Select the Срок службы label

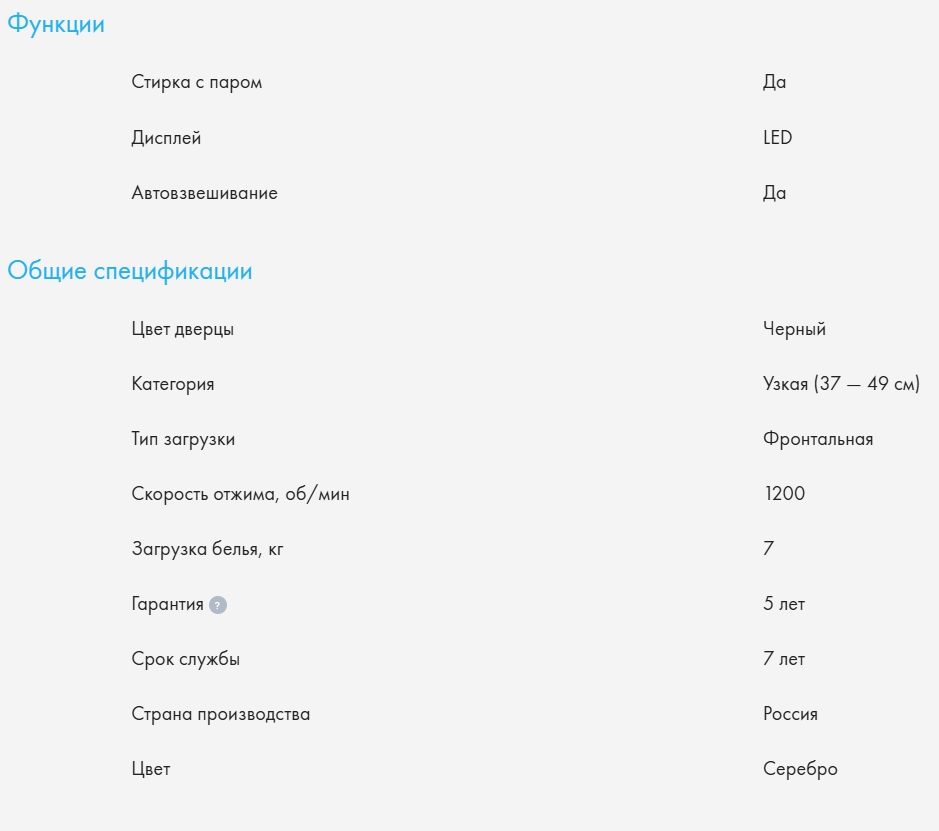click(x=186, y=659)
